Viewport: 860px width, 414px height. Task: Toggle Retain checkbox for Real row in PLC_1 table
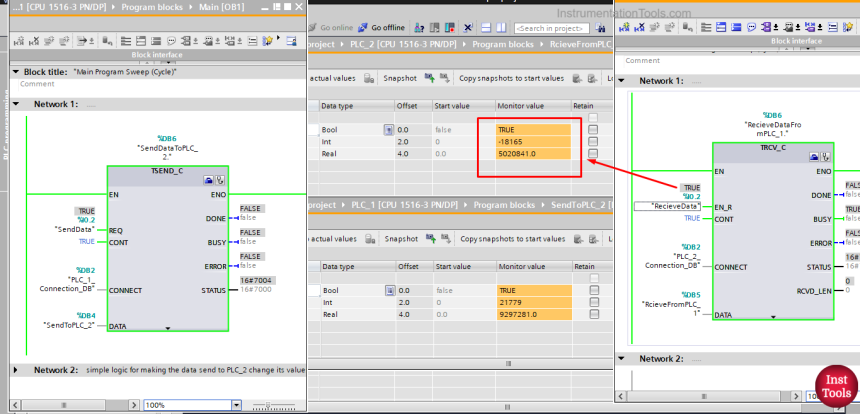[594, 314]
